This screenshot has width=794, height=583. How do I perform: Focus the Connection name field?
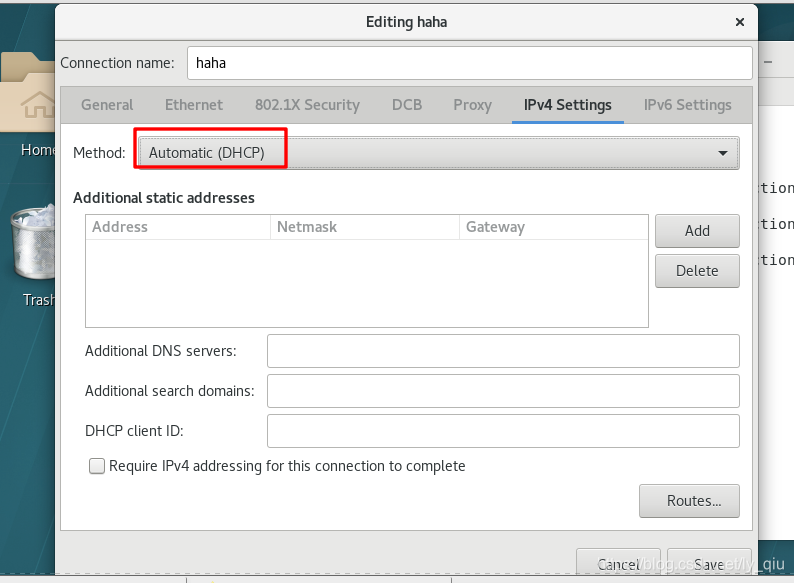469,63
